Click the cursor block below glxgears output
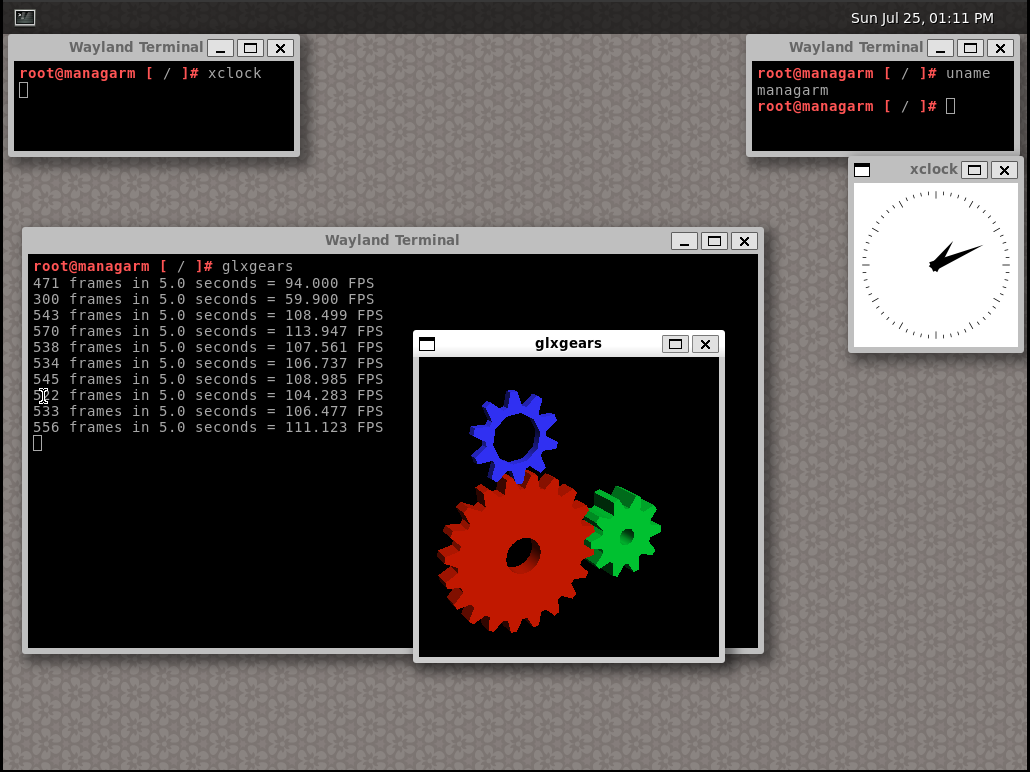Viewport: 1030px width, 772px height. [37, 443]
